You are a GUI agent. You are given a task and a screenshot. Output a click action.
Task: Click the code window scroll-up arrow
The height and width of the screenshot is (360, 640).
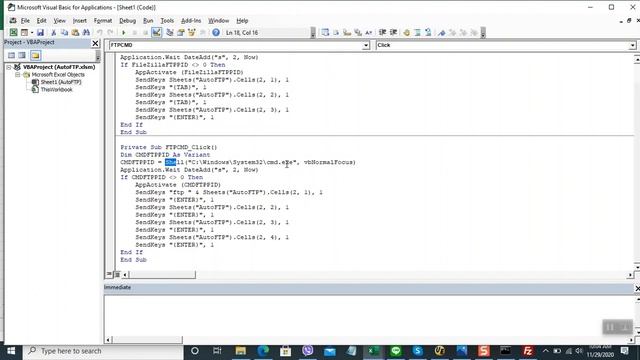tap(637, 60)
